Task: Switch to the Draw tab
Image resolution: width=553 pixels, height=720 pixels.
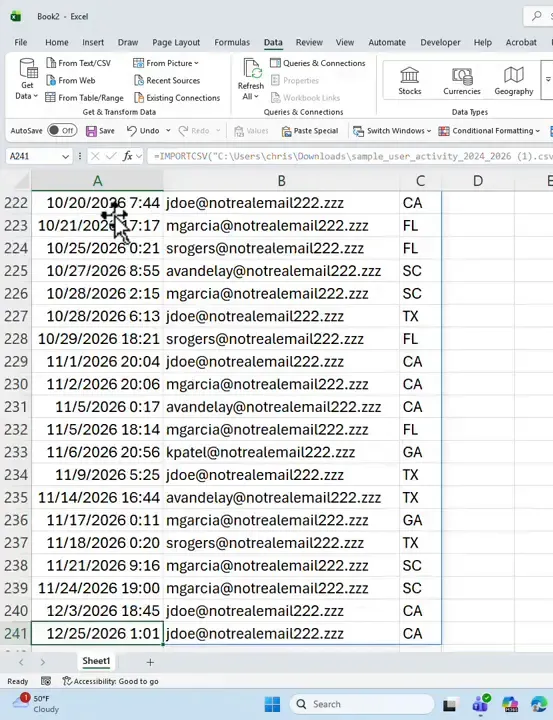Action: tap(128, 42)
